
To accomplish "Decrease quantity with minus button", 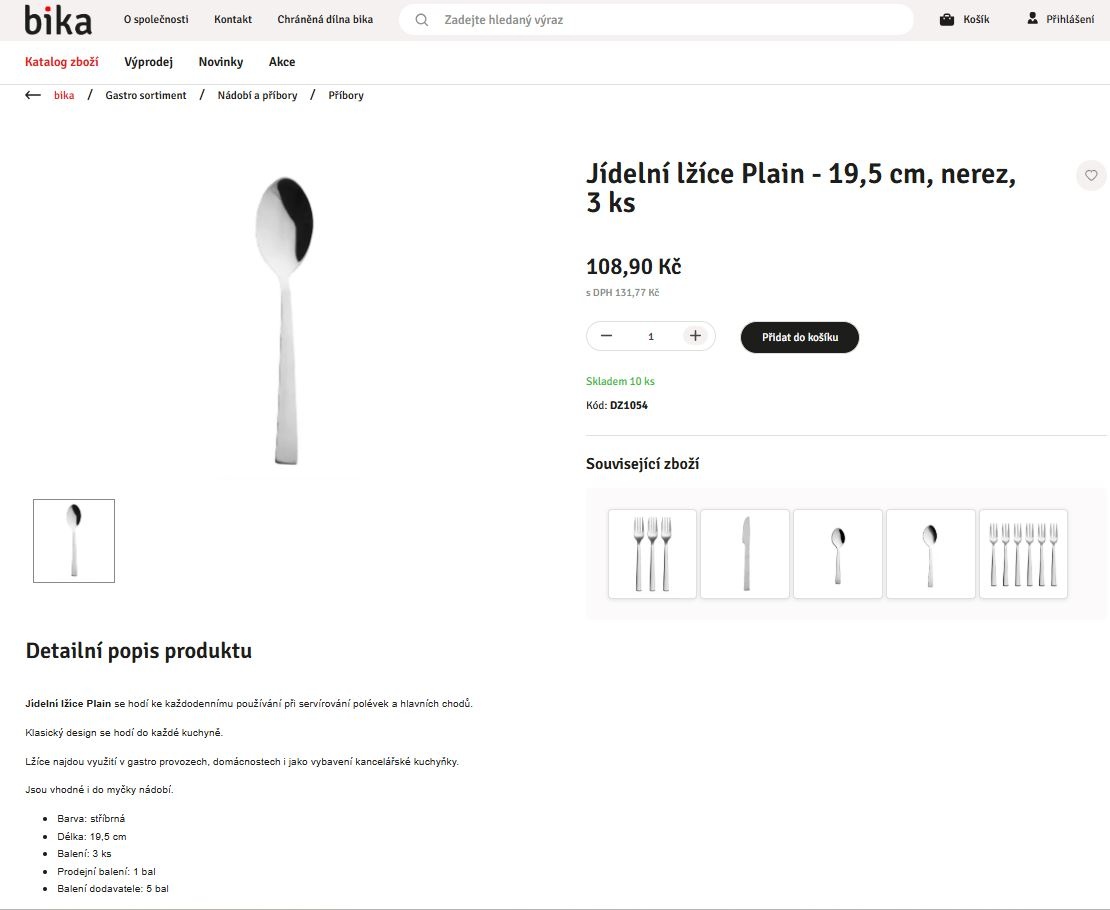I will point(606,336).
